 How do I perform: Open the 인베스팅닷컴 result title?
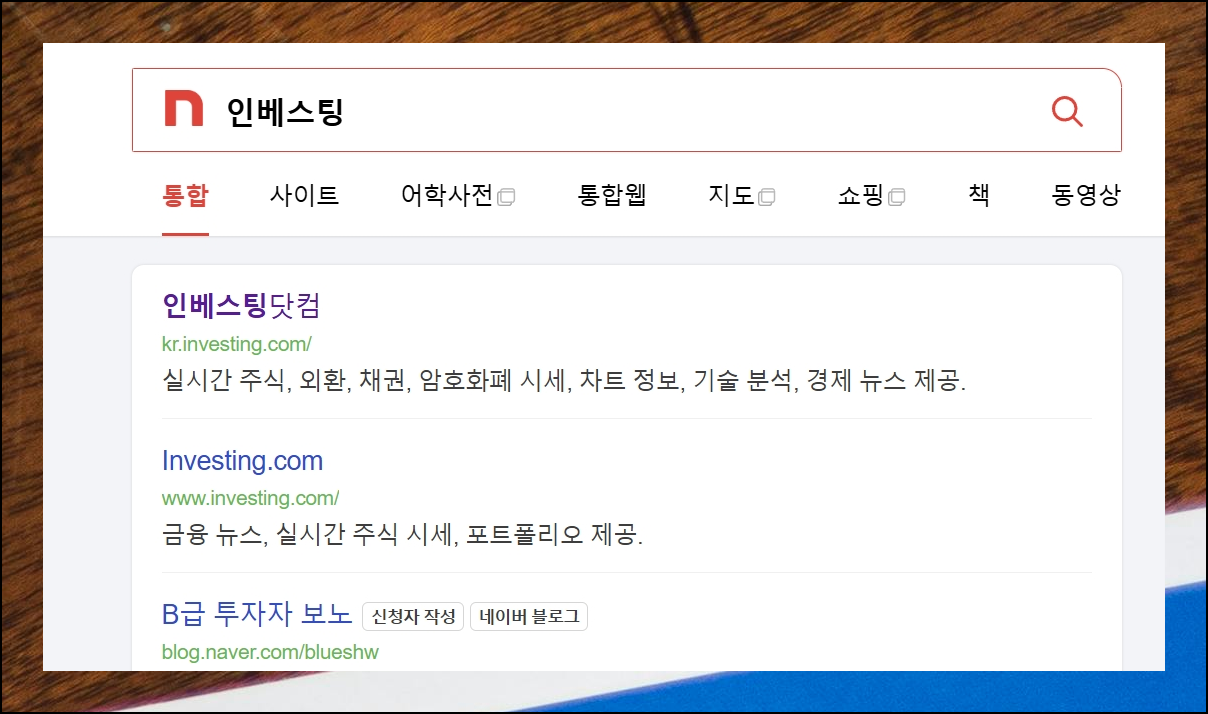click(241, 305)
